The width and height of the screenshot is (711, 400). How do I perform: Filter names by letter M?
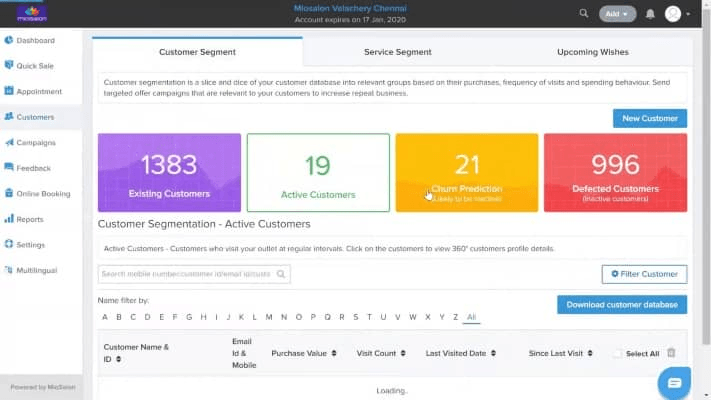[269, 317]
